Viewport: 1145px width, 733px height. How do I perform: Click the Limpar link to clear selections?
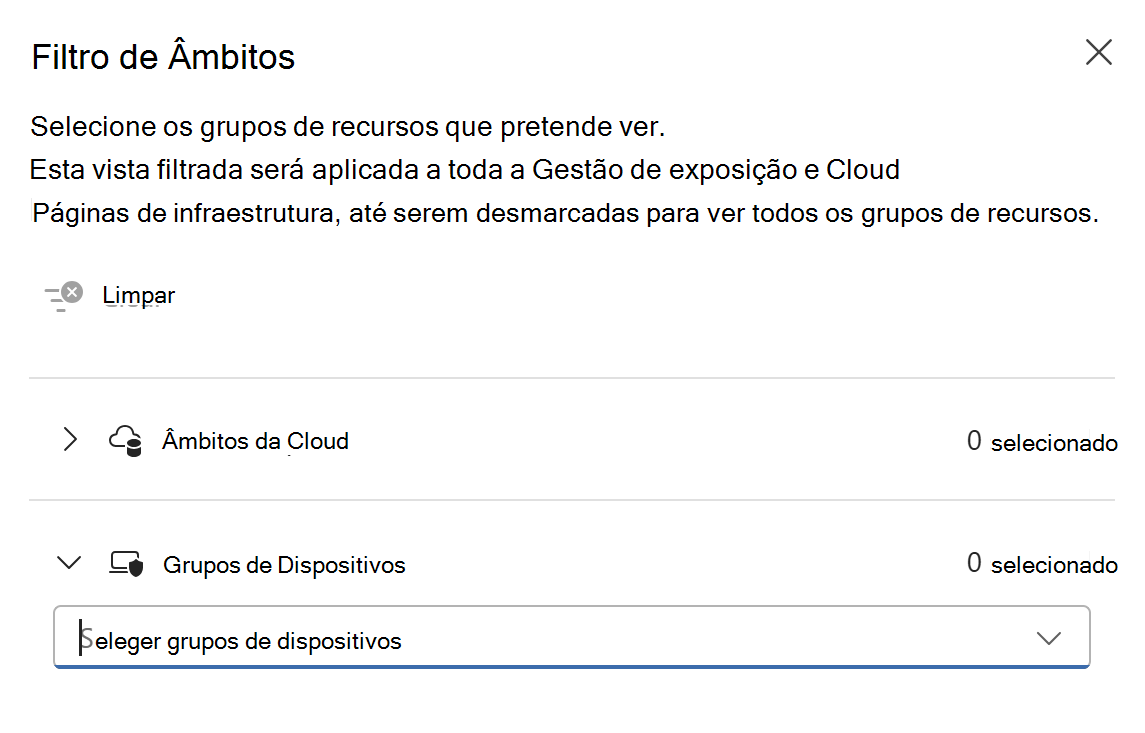pyautogui.click(x=138, y=294)
